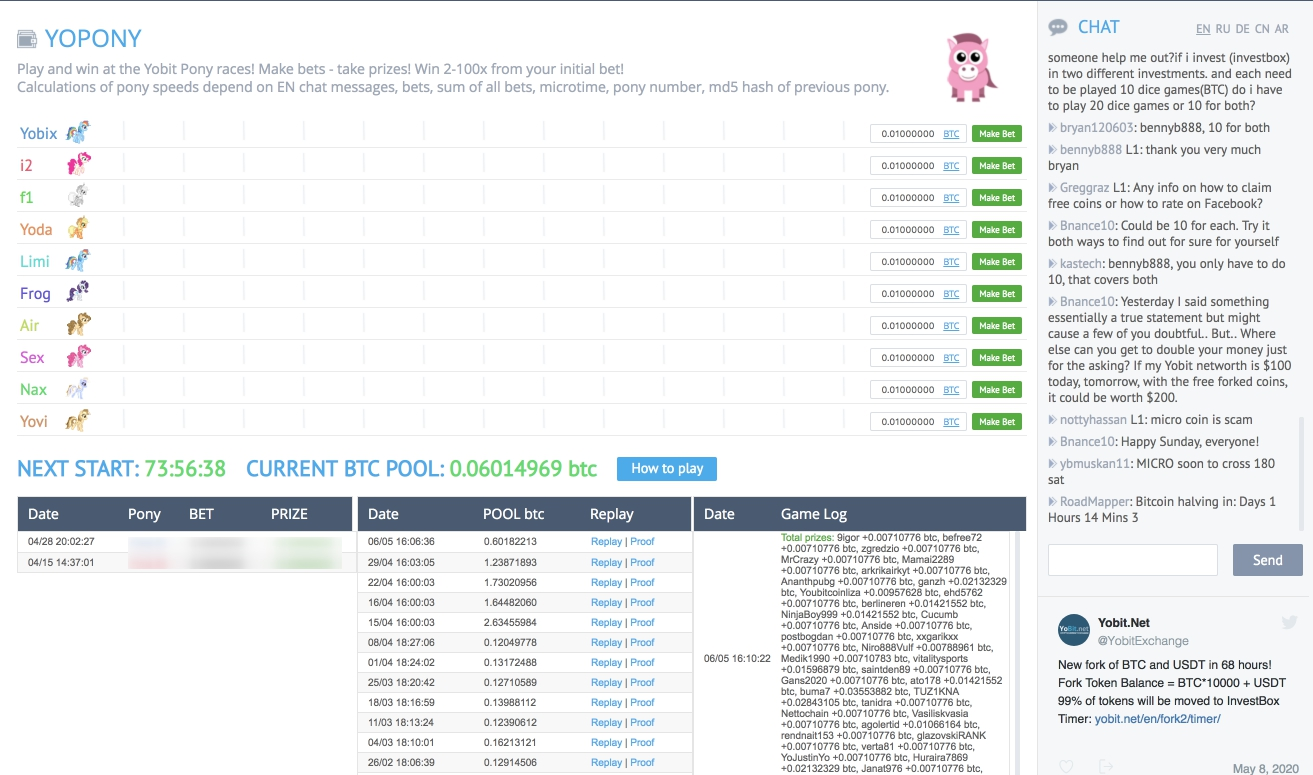Click the pink pony mascot image
Screen dimensions: 1313x775
click(x=972, y=67)
